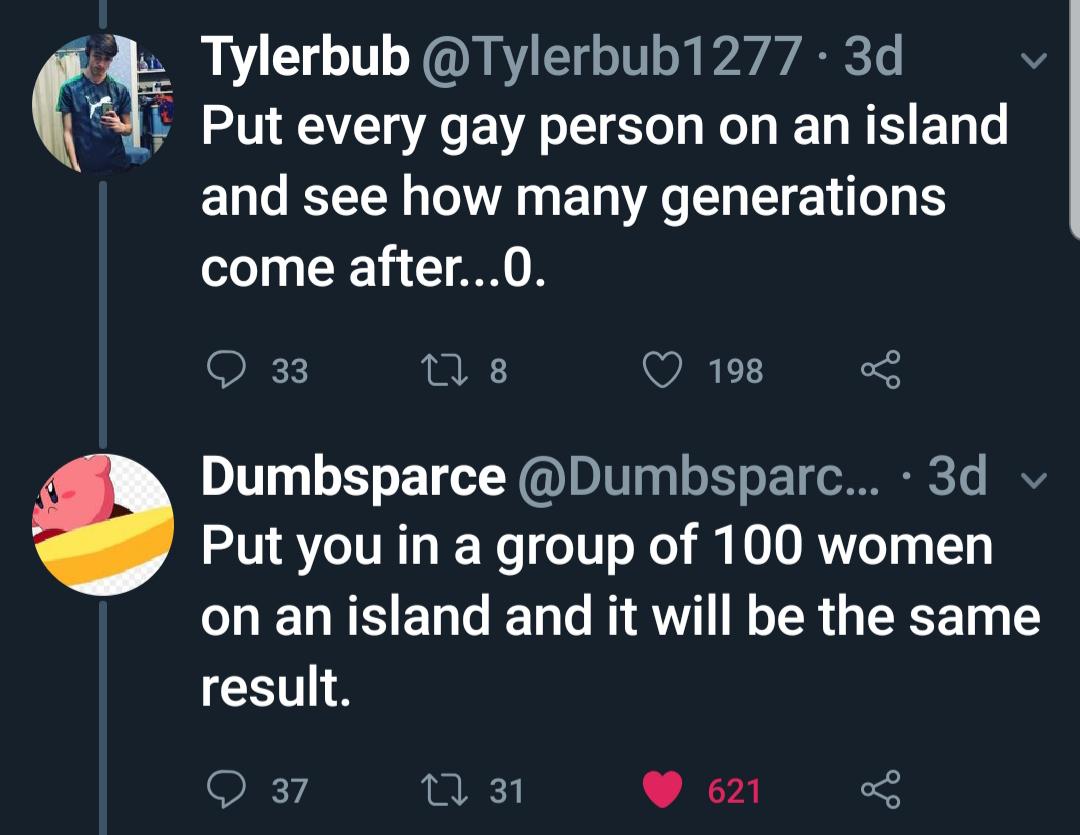Expand options chevron on Dumbsparce's tweet
Image resolution: width=1080 pixels, height=835 pixels.
[x=1033, y=480]
